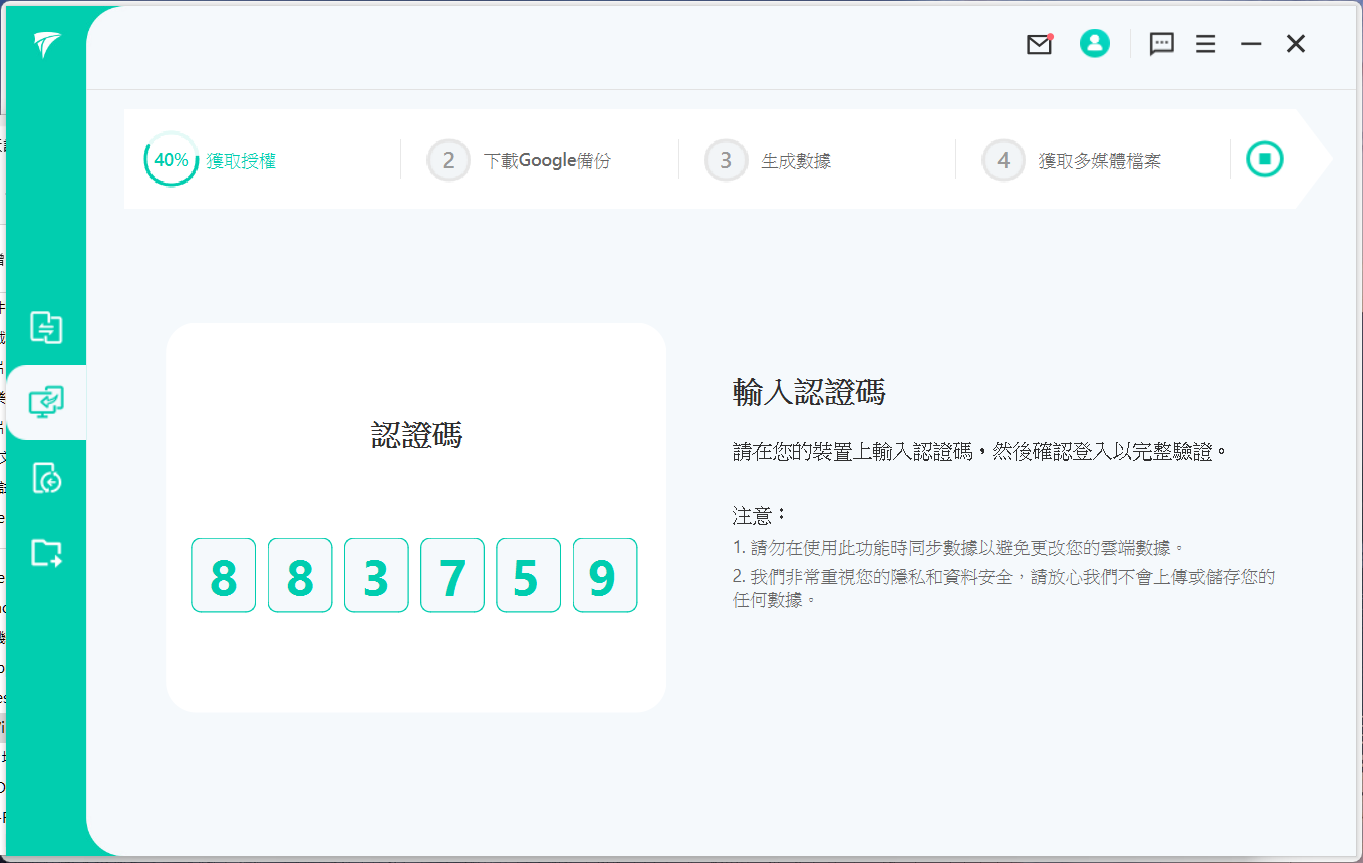The width and height of the screenshot is (1363, 863).
Task: Click the digit box showing 5
Action: click(x=528, y=575)
